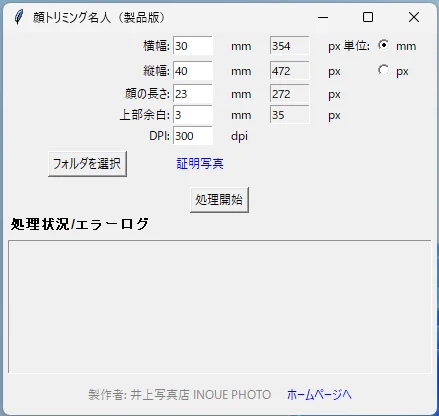Click the 縦幅 mm input field

tap(193, 70)
